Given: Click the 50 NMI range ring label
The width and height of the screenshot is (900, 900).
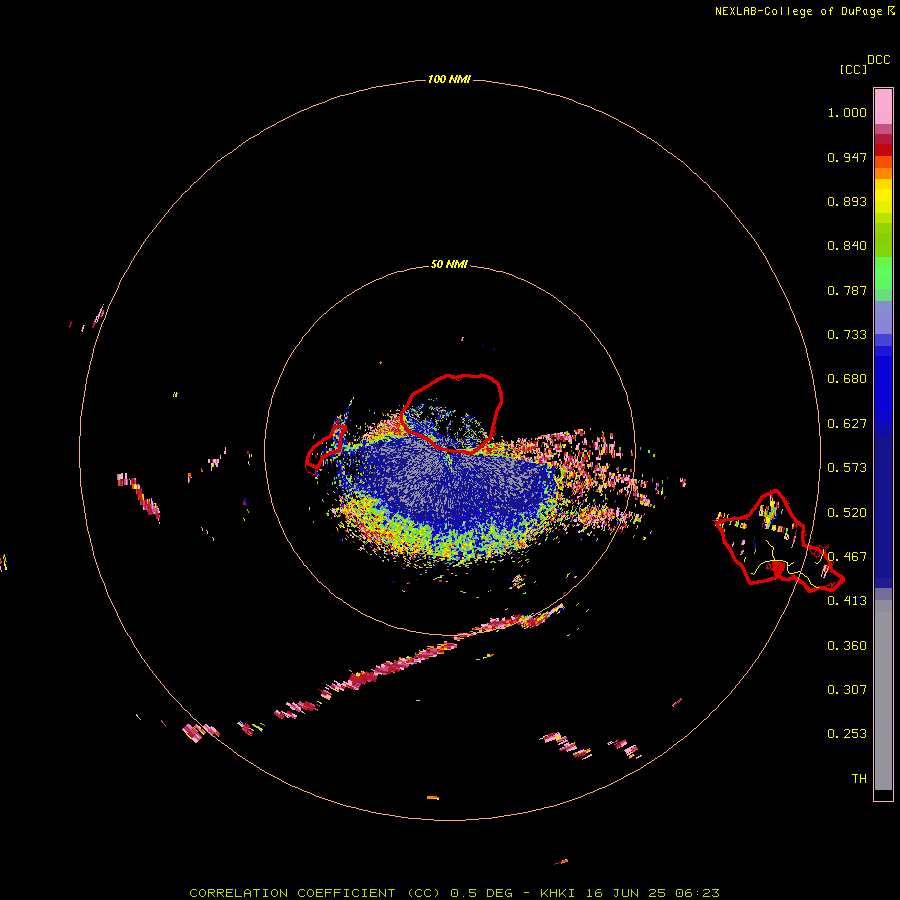Looking at the screenshot, I should [x=449, y=264].
